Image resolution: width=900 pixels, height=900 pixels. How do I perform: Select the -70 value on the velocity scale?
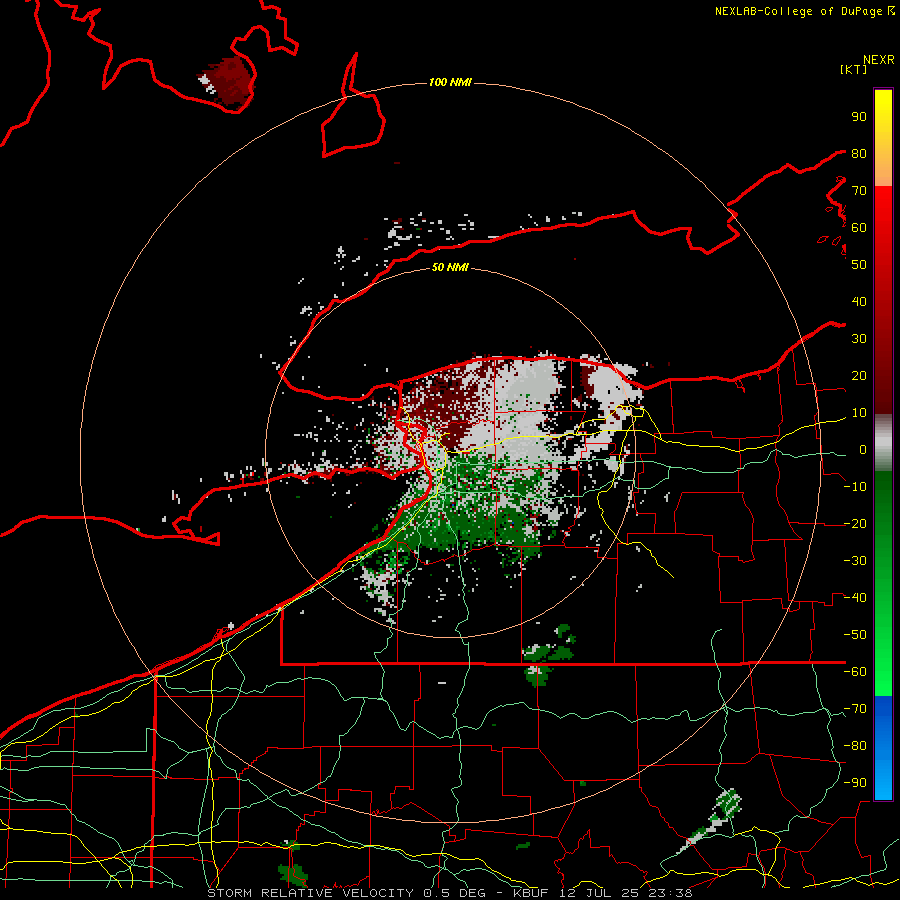[x=855, y=709]
